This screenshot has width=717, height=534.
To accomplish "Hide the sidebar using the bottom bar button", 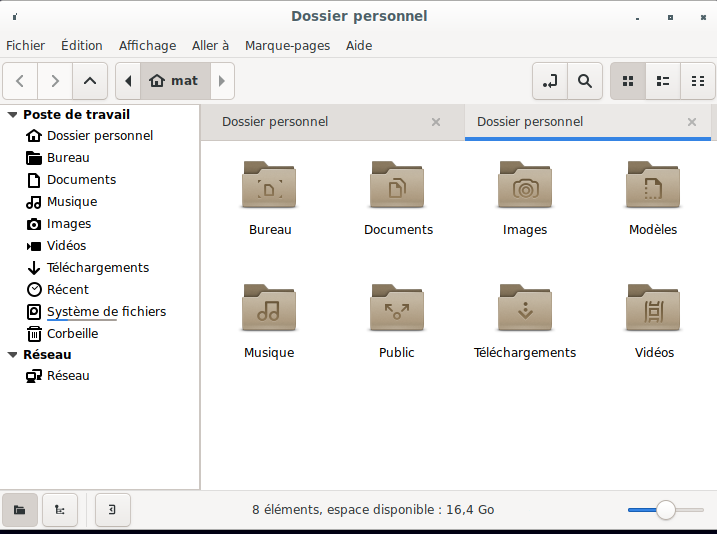I will click(x=113, y=510).
